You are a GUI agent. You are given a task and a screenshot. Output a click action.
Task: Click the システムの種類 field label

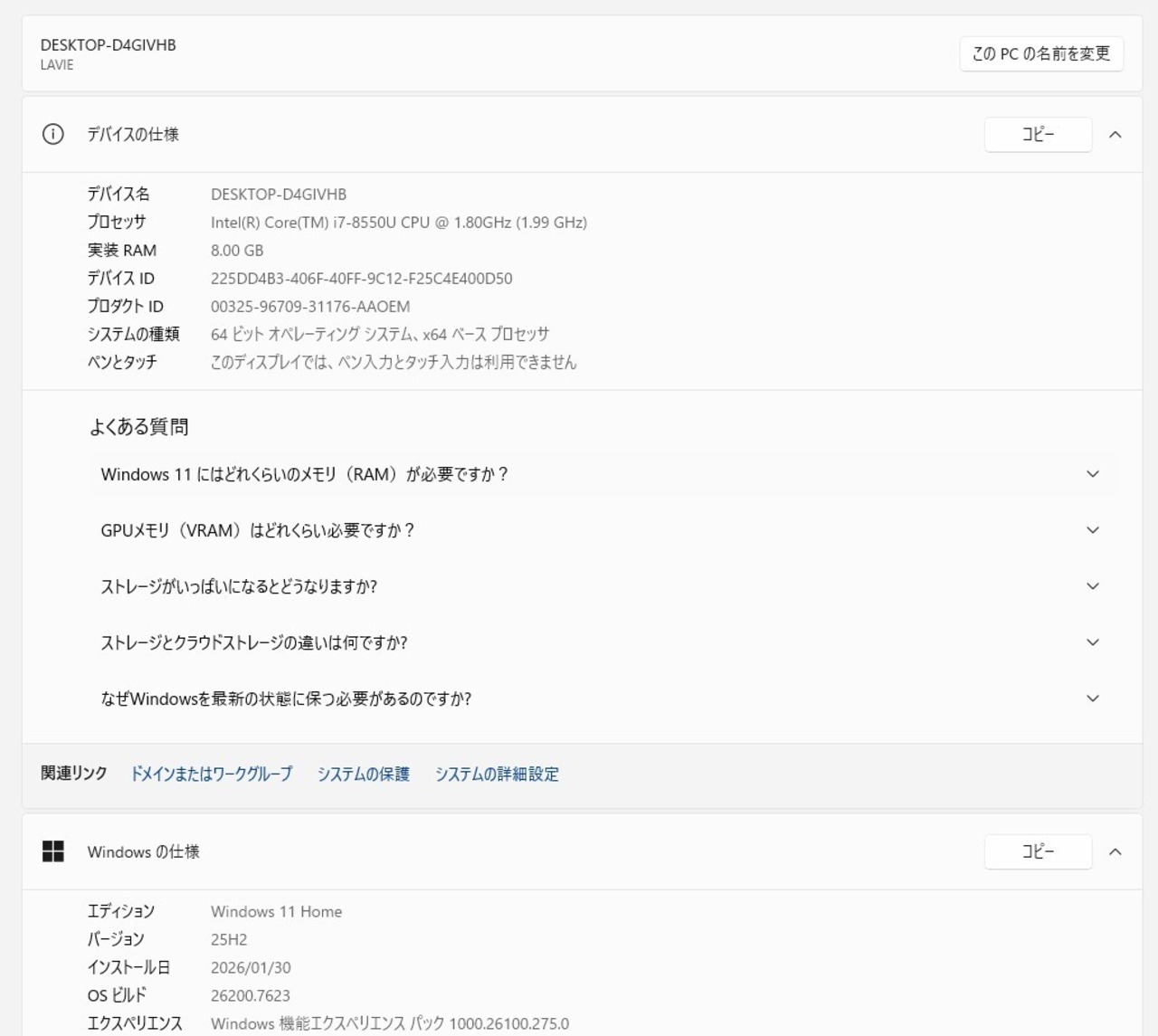134,335
